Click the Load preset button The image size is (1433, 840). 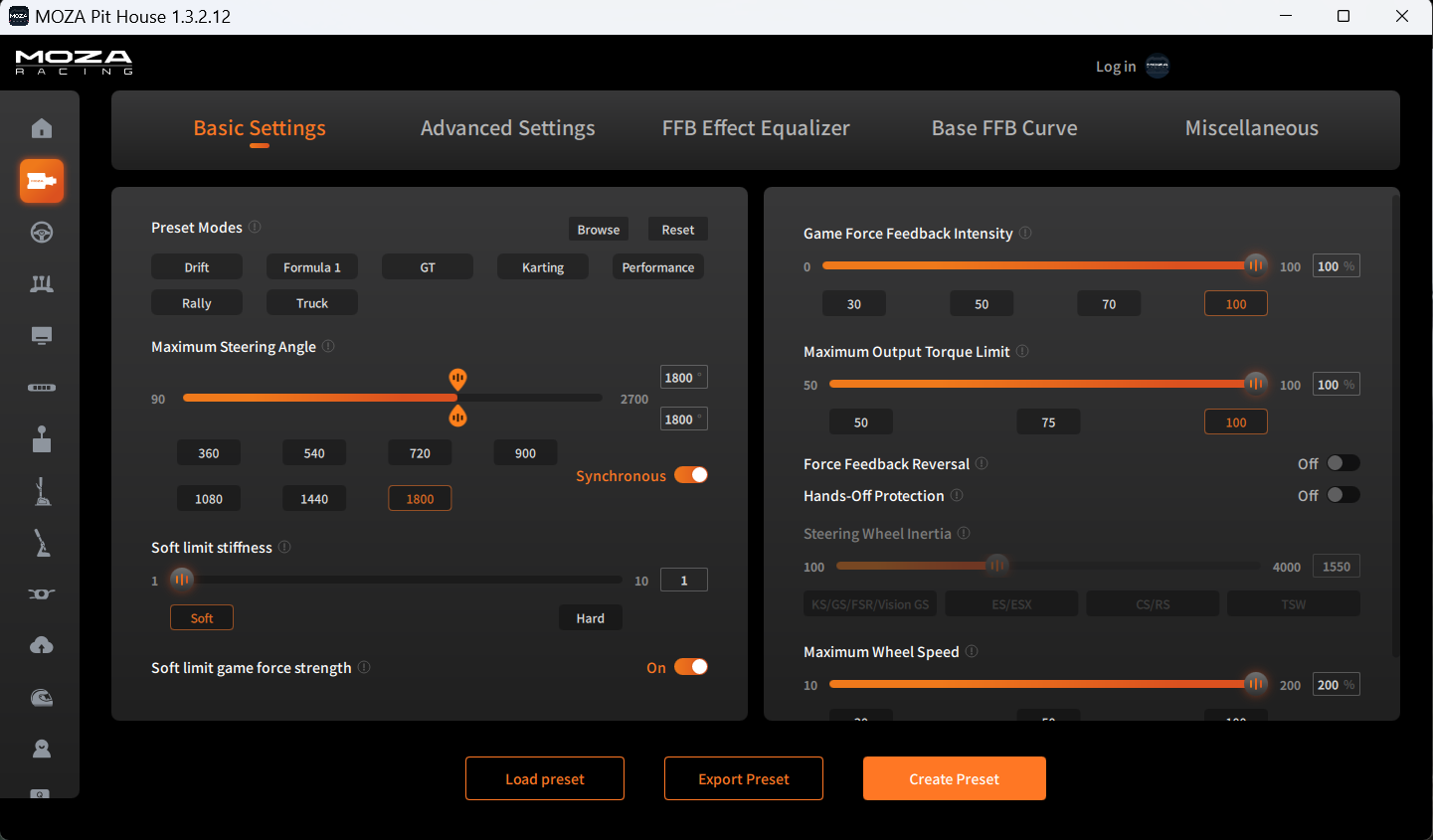pos(545,778)
